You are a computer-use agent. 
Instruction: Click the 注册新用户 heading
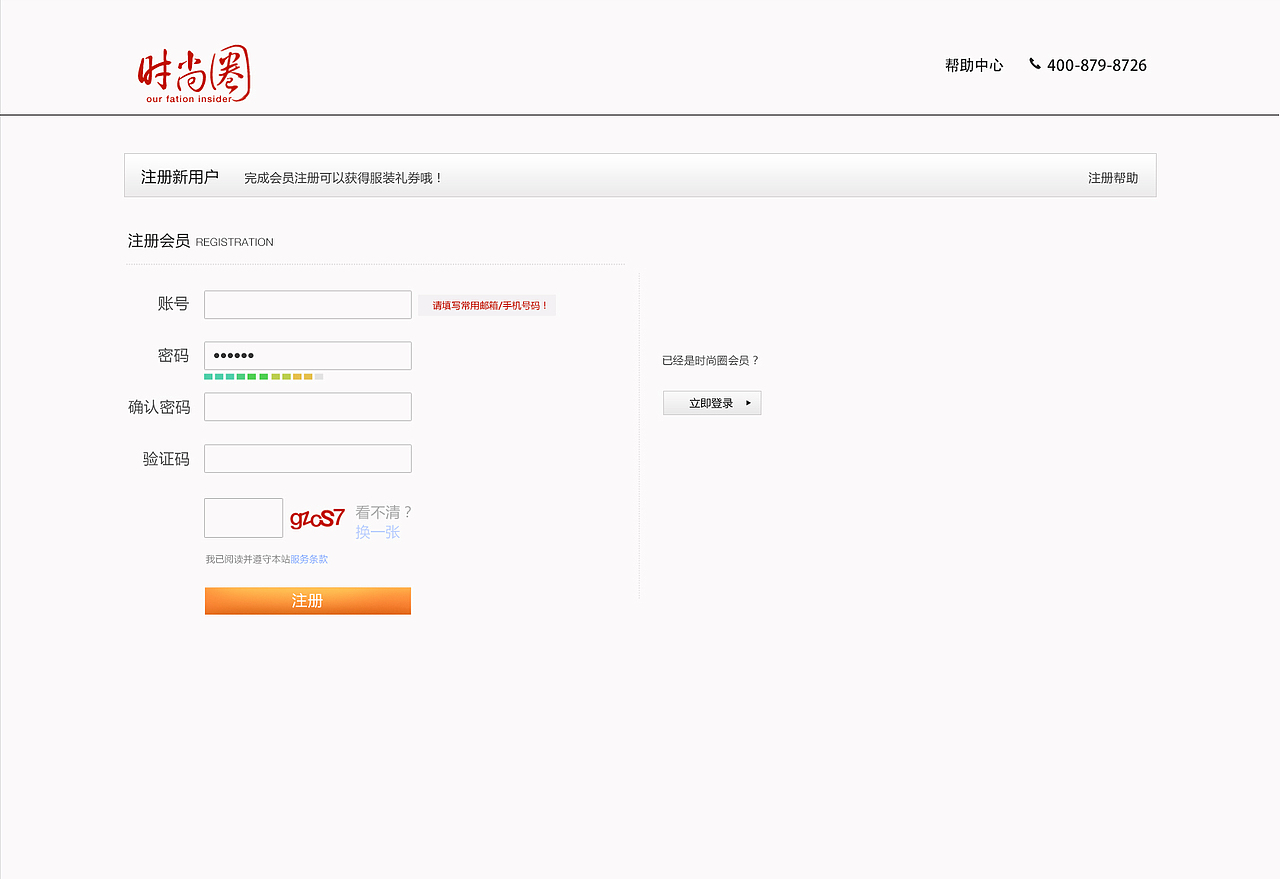180,177
